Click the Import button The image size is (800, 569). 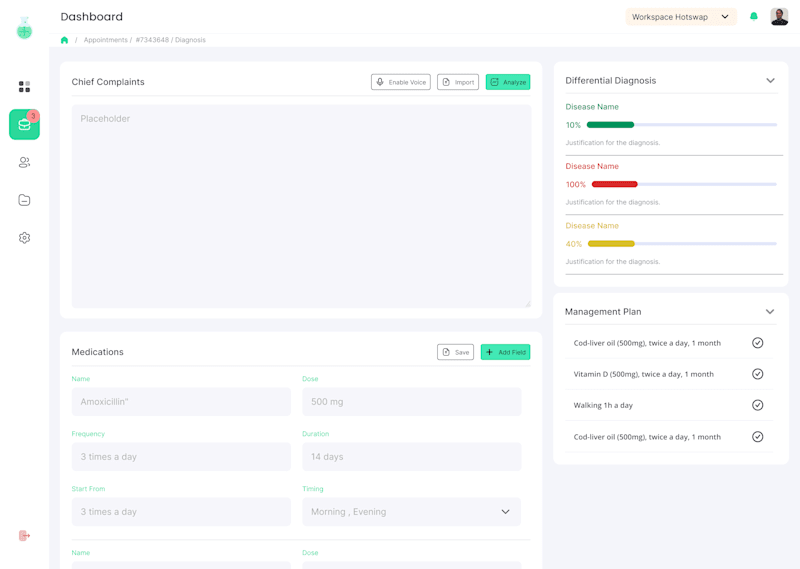tap(458, 82)
